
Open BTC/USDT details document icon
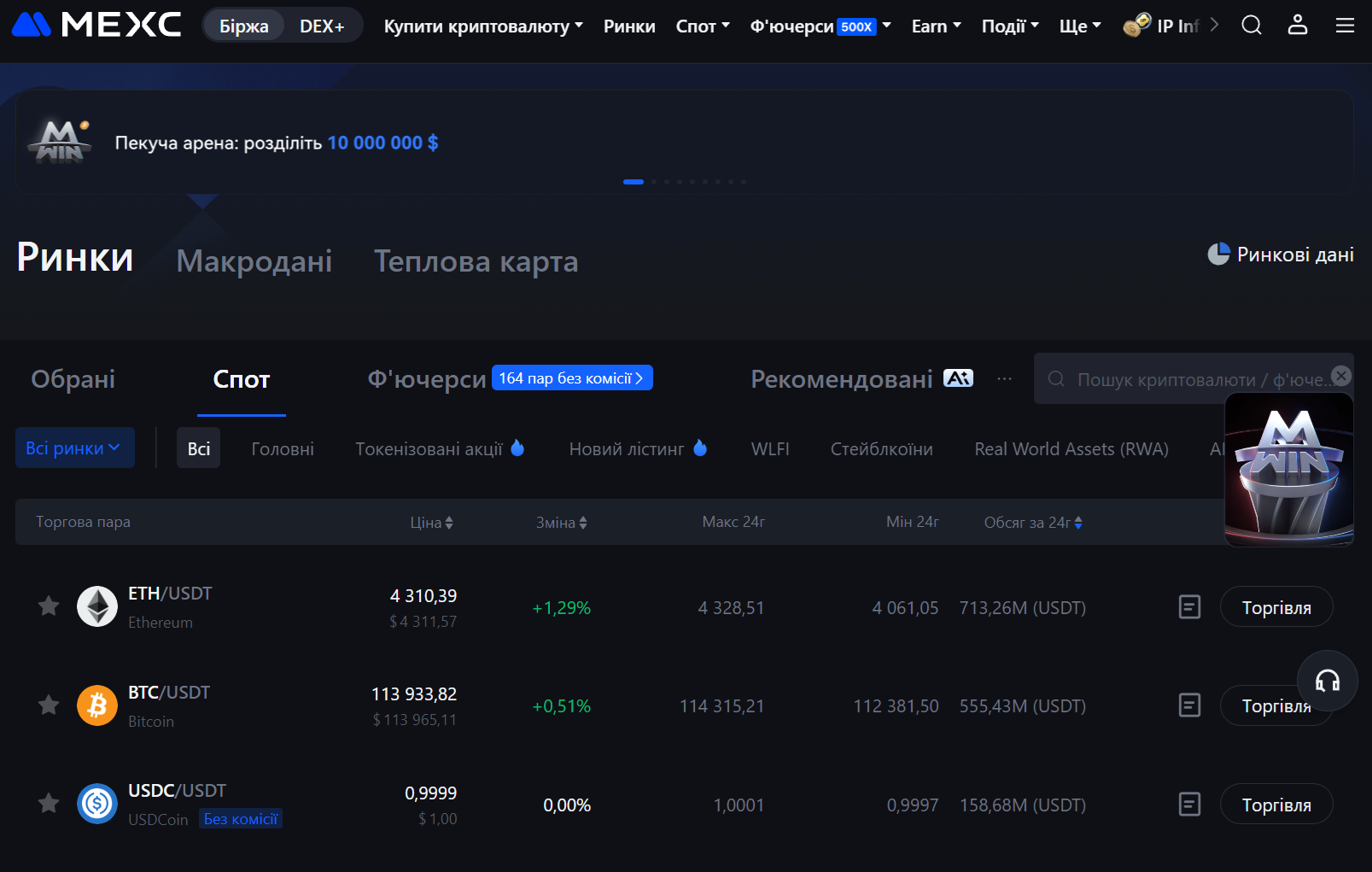[1189, 705]
